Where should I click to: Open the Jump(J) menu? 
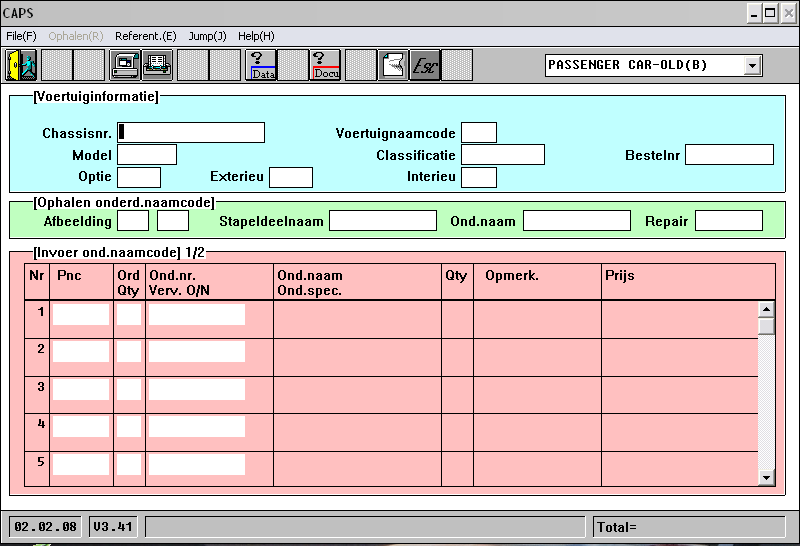(207, 36)
